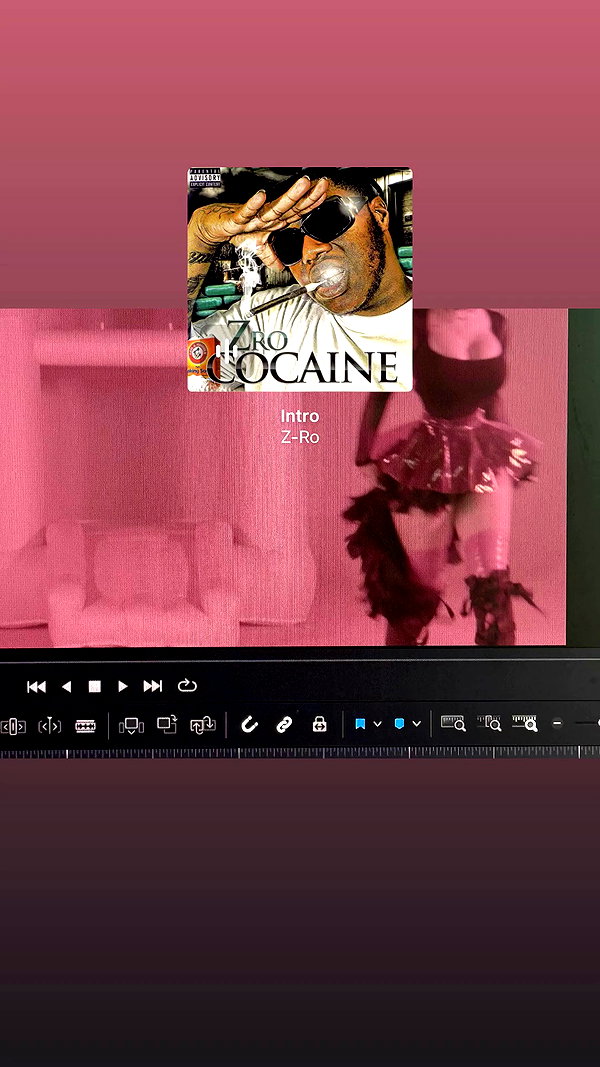This screenshot has height=1067, width=600.
Task: Toggle the position lock icon
Action: [319, 724]
